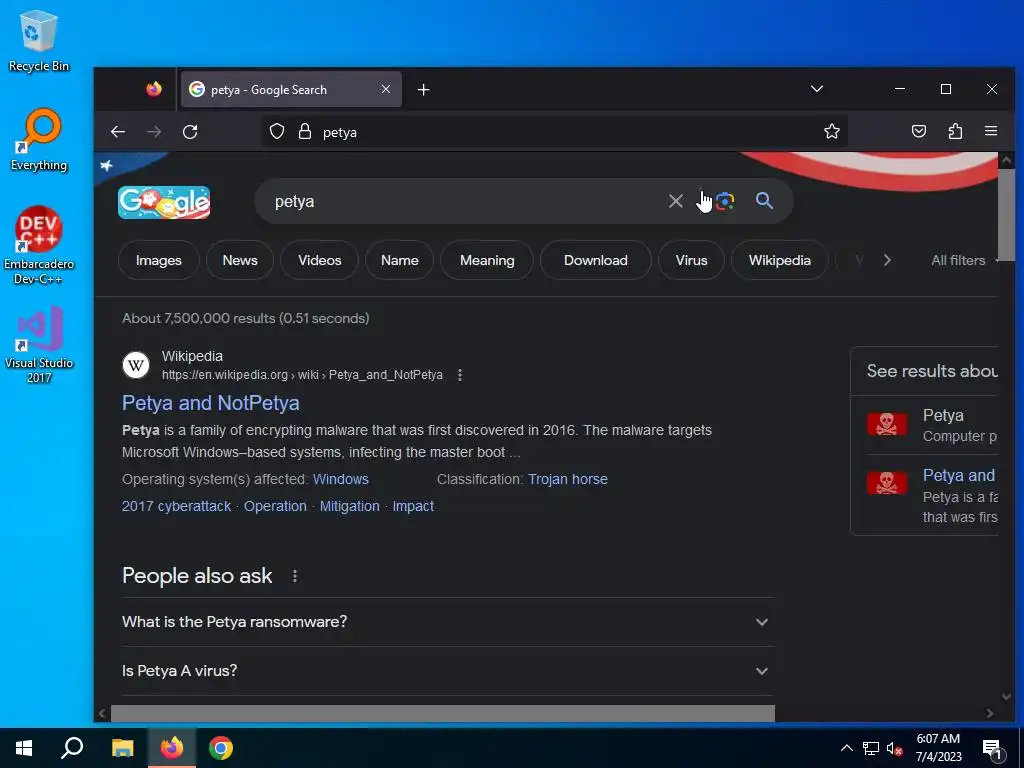Click the horizontal page scrollbar thumb
Viewport: 1024px width, 768px height.
443,713
